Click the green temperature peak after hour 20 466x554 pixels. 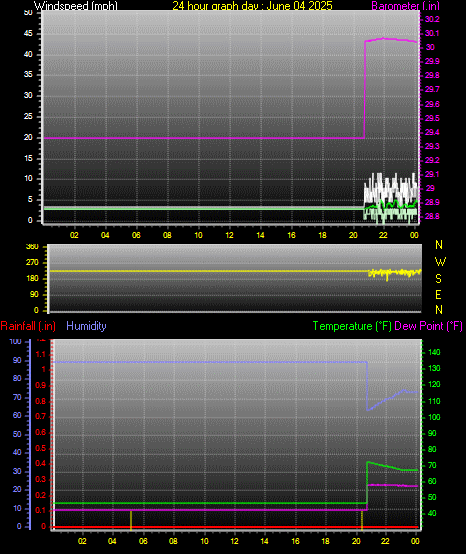[368, 462]
